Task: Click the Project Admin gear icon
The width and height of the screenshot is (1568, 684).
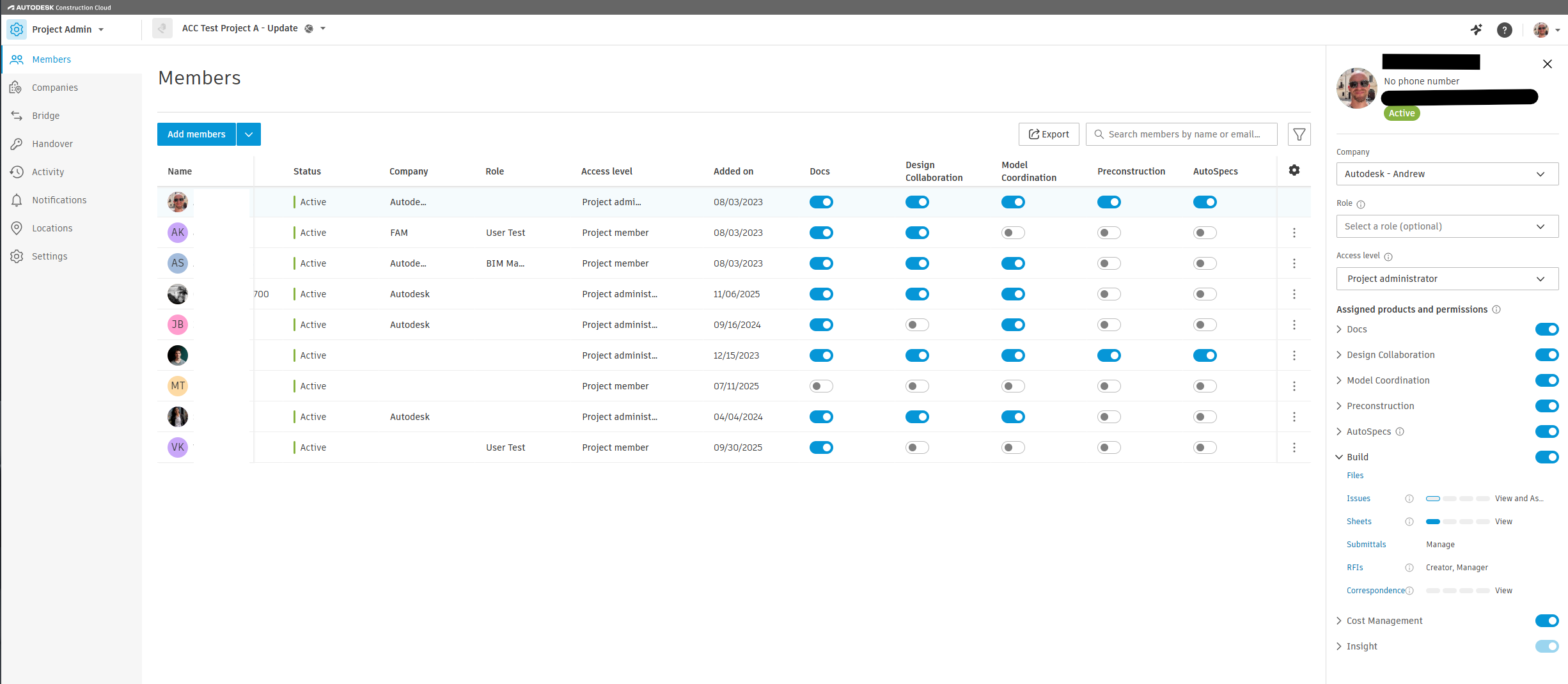Action: pos(17,29)
